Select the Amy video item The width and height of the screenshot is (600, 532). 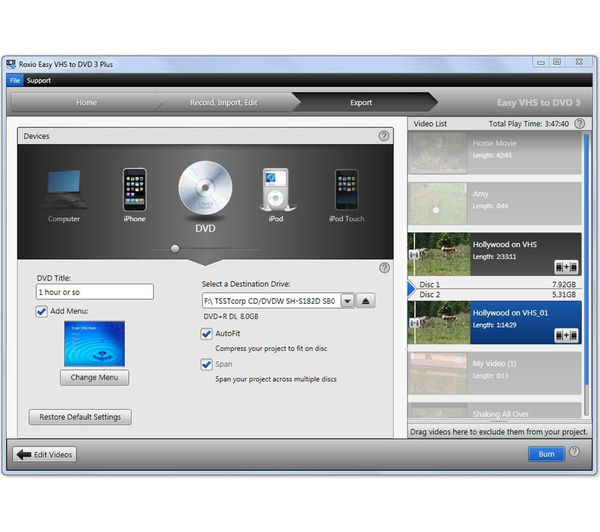[x=495, y=203]
